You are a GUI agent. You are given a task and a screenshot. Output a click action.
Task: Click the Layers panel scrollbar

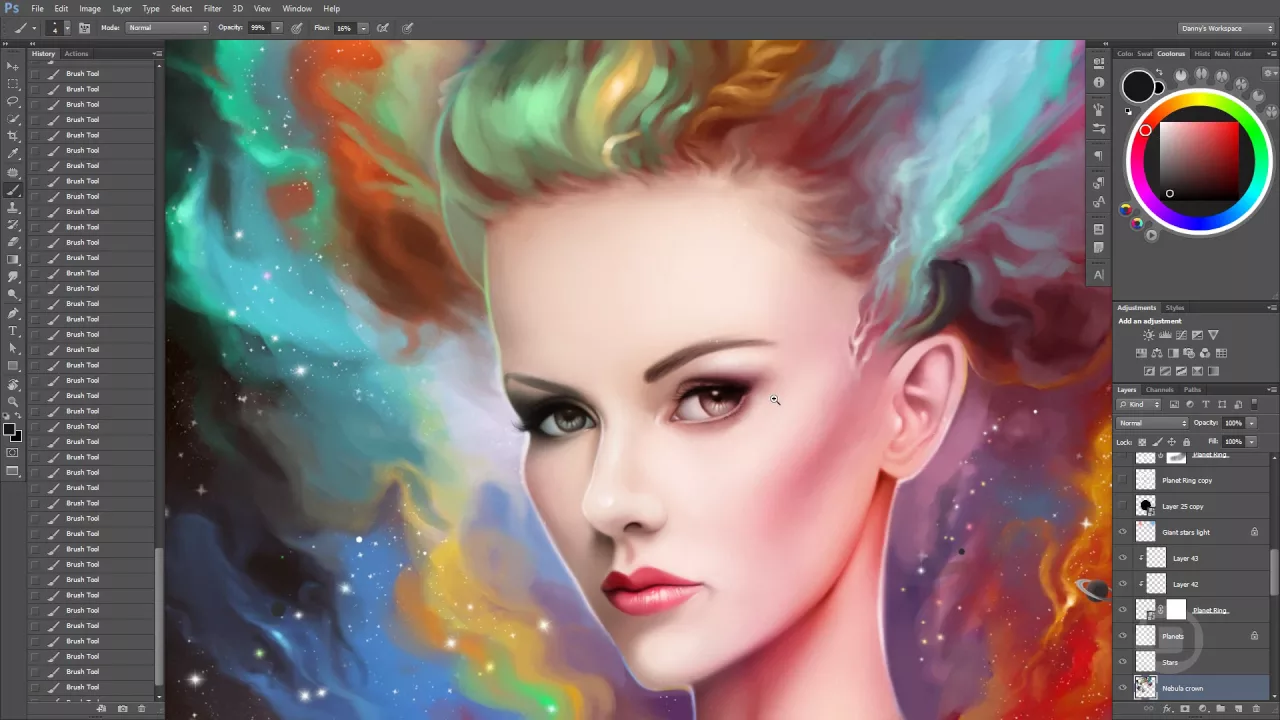click(x=1273, y=574)
